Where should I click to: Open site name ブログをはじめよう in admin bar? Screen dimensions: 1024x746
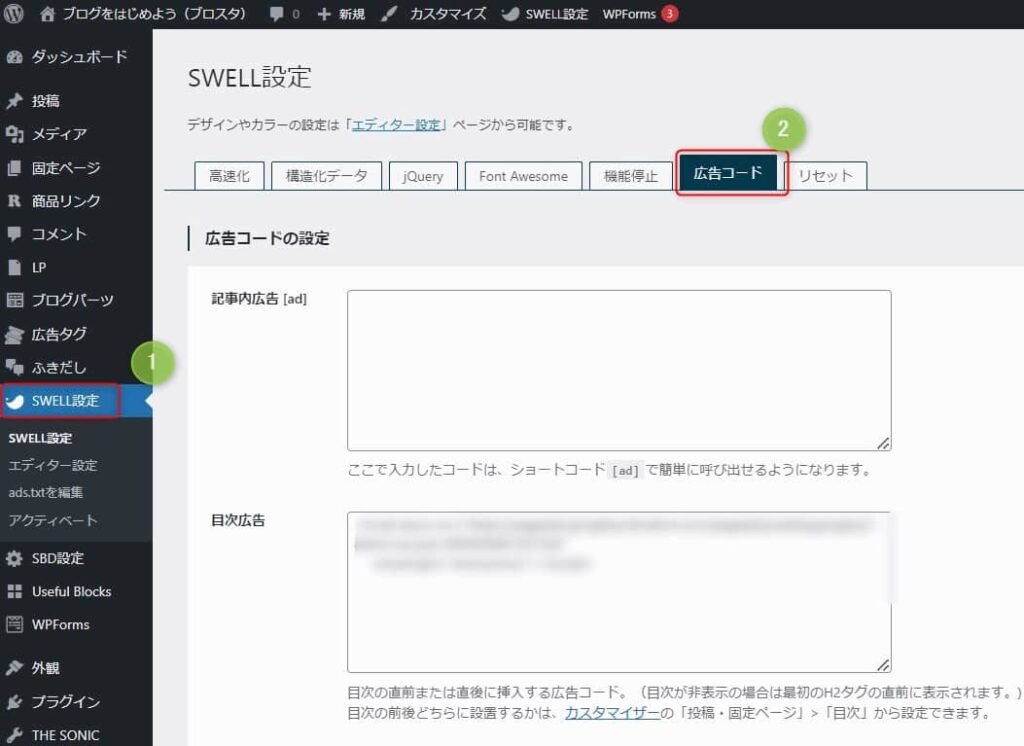[x=155, y=14]
